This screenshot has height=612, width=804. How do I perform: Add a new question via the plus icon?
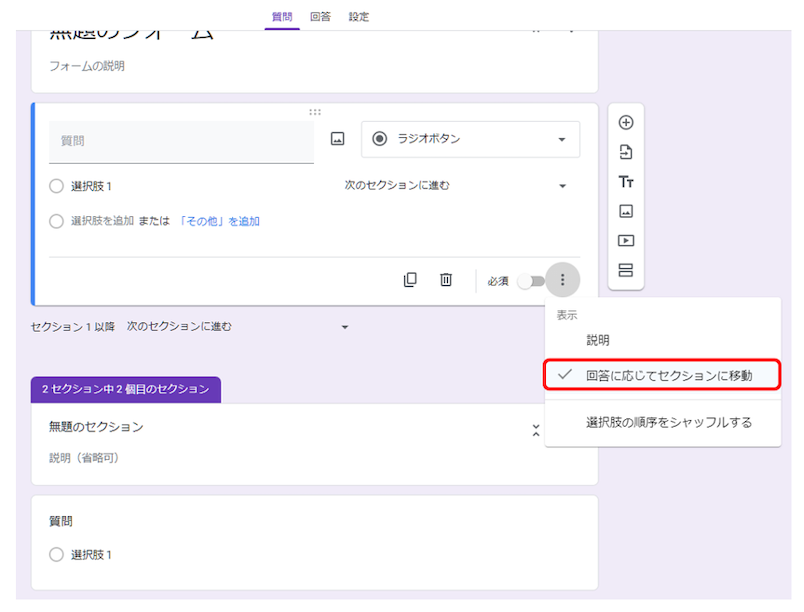[625, 121]
